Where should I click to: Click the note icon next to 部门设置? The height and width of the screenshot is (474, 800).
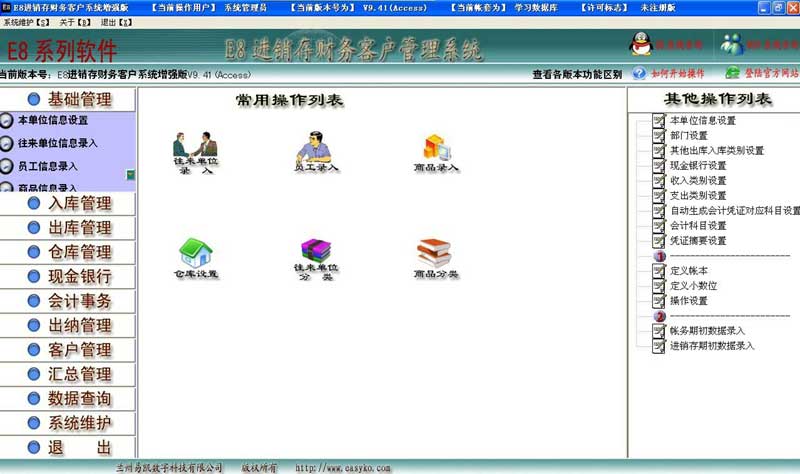click(659, 135)
